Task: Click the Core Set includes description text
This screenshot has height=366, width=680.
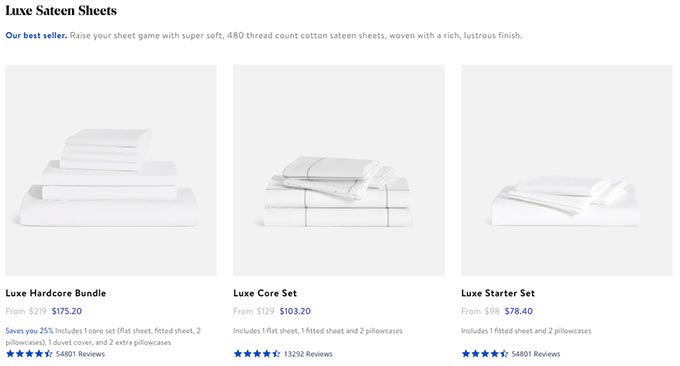Action: point(318,331)
